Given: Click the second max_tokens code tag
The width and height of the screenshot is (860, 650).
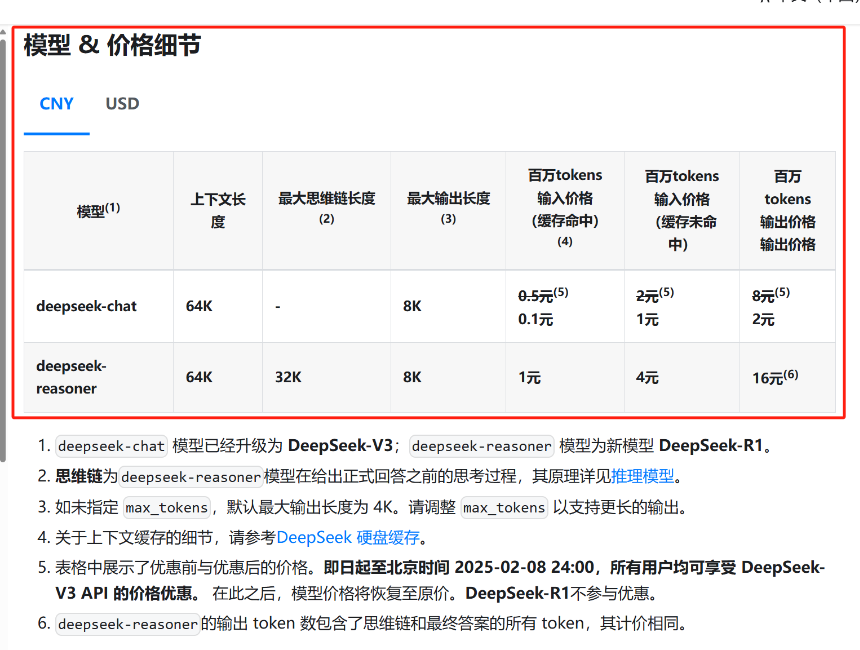Looking at the screenshot, I should click(x=504, y=507).
